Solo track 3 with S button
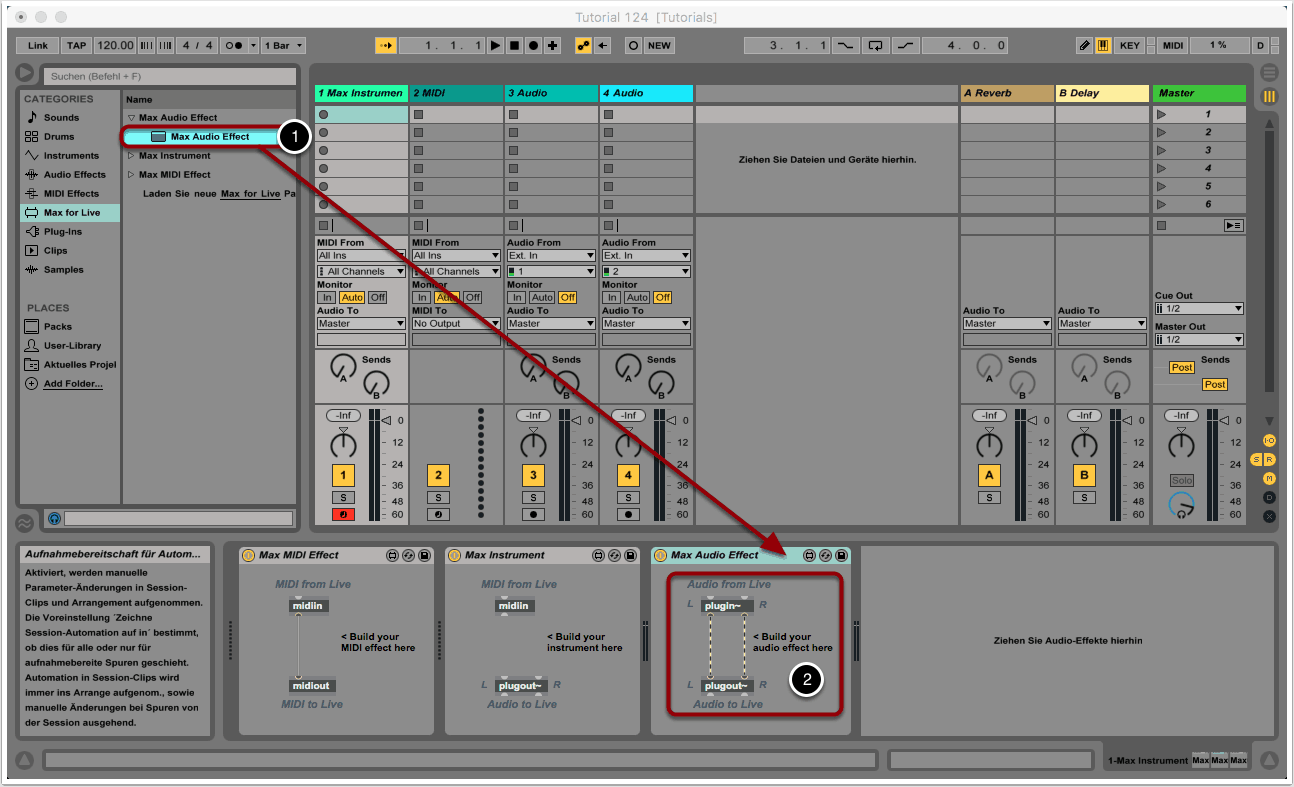The height and width of the screenshot is (787, 1294). (x=533, y=497)
